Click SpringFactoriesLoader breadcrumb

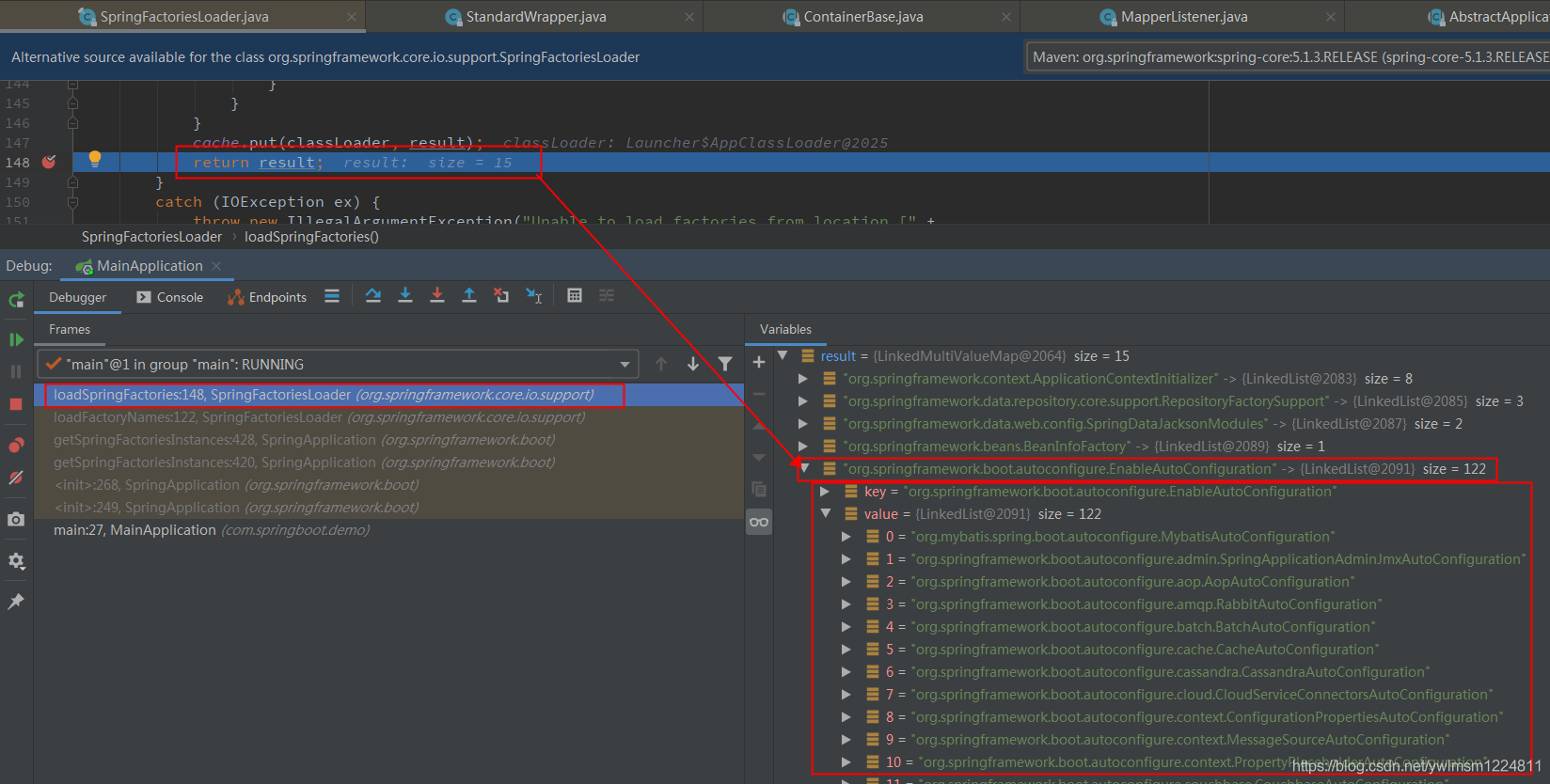coord(151,237)
